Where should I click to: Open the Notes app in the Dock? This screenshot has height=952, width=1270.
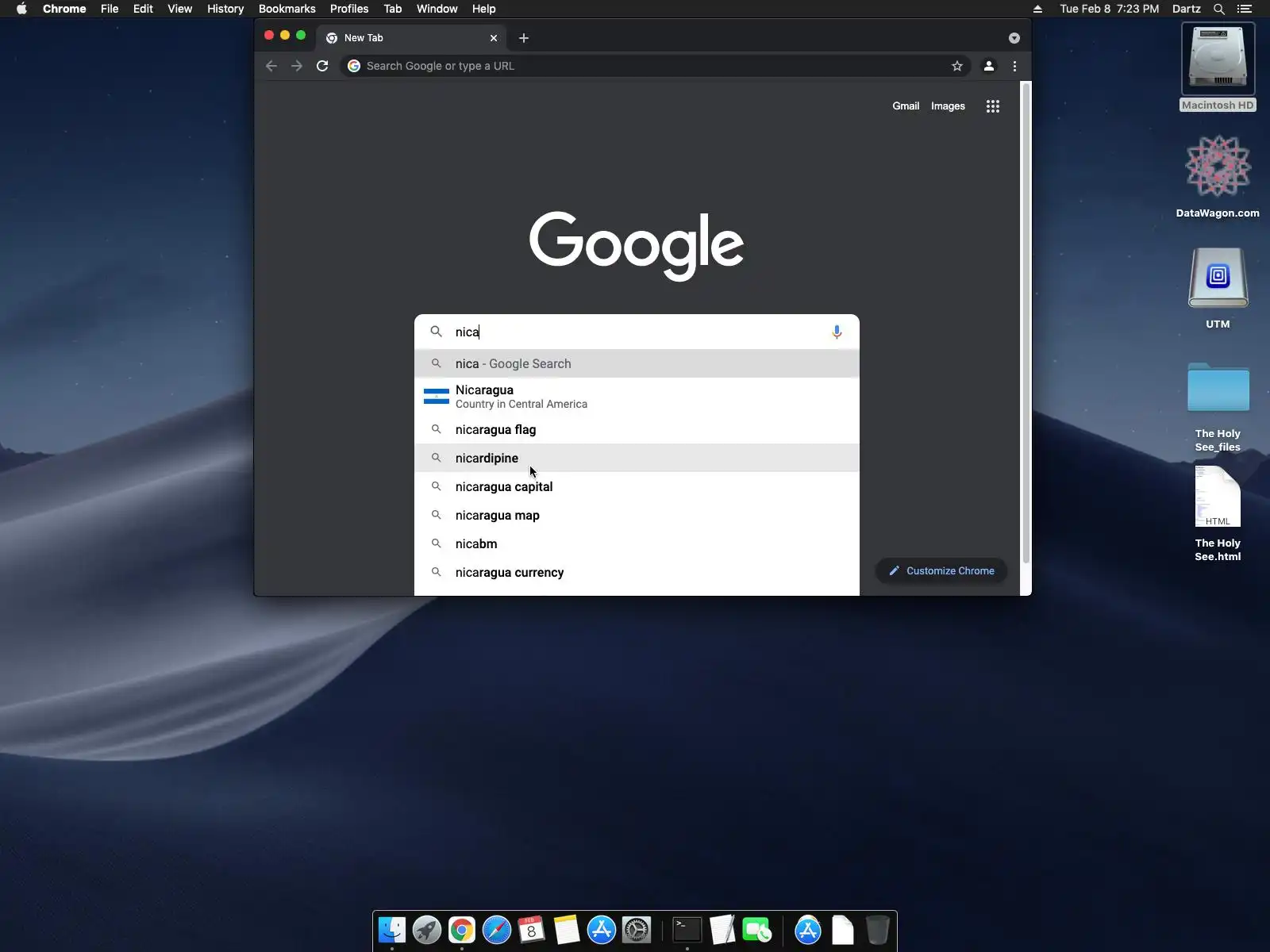coord(567,930)
